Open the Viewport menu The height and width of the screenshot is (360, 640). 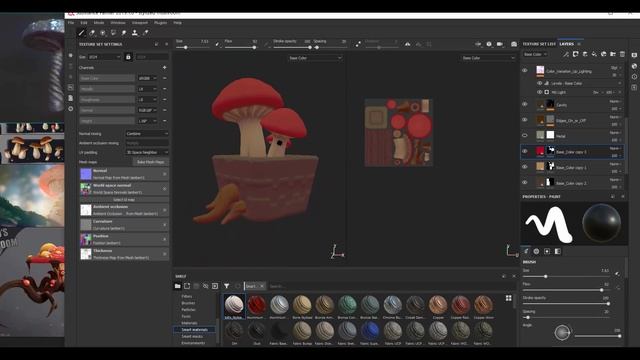click(140, 23)
